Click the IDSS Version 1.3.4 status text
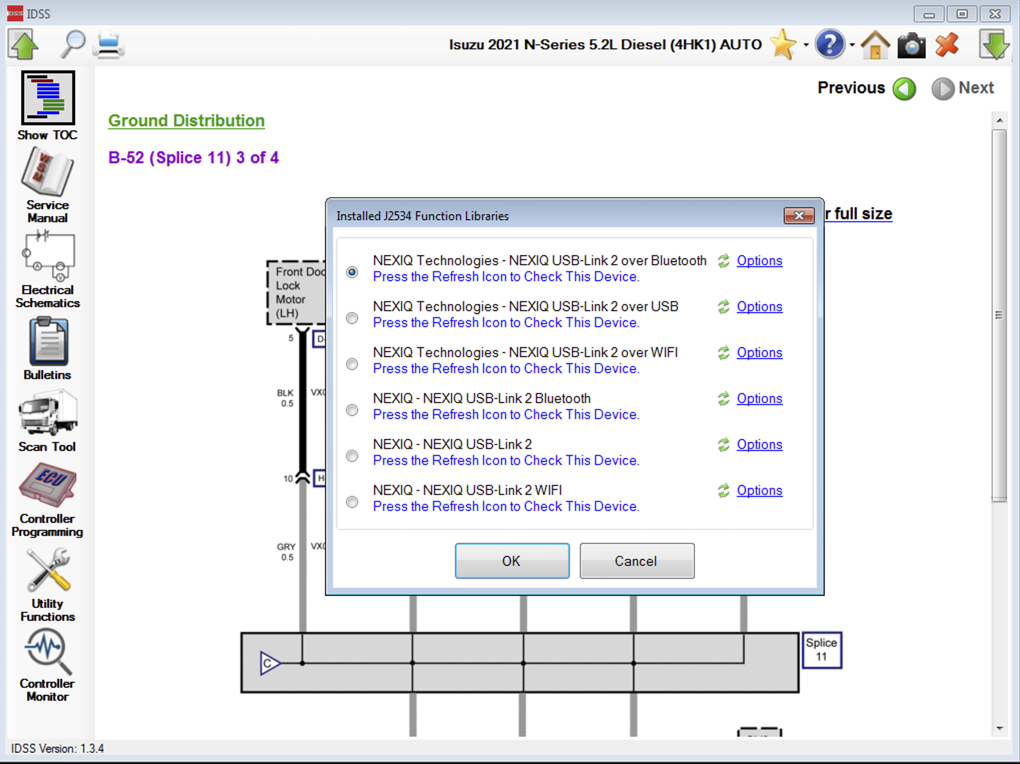This screenshot has height=764, width=1020. 57,748
